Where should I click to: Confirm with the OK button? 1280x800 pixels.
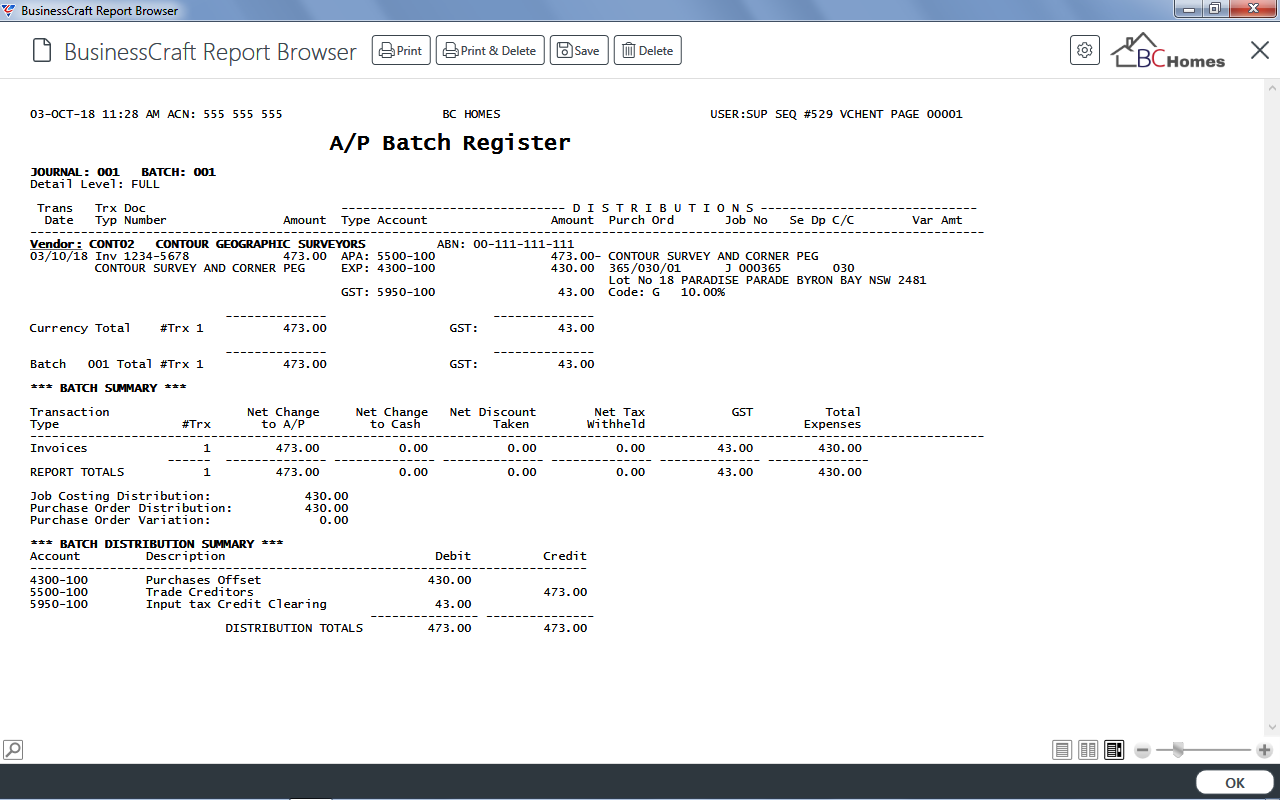coord(1234,783)
